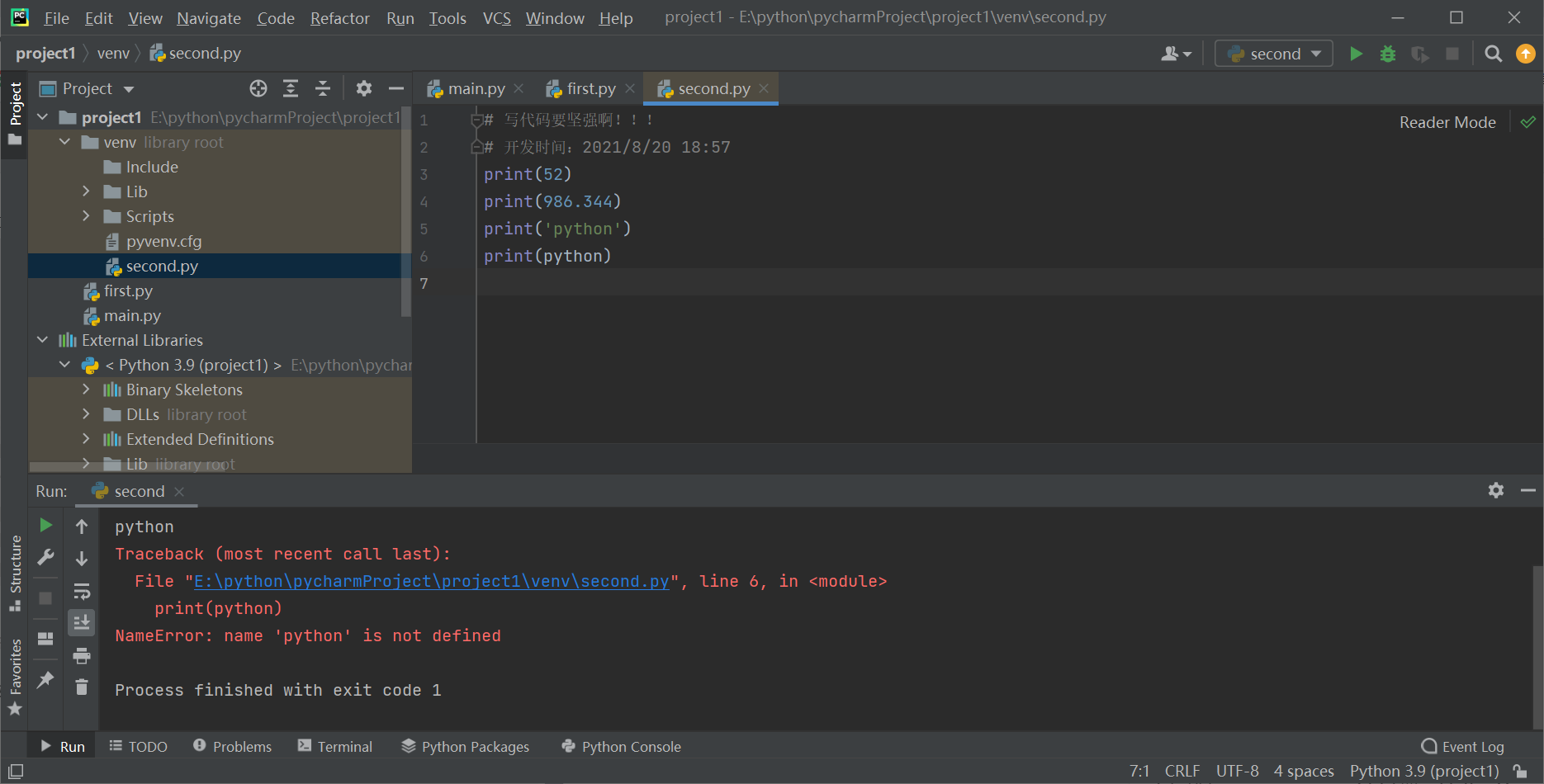Switch to the main.py editor tab

[476, 88]
